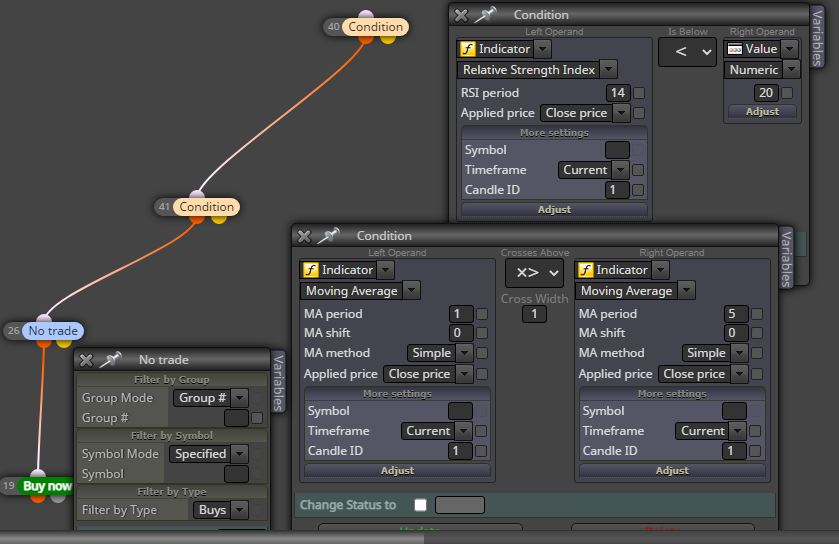The width and height of the screenshot is (839, 544).
Task: Toggle checkbox beside numeric value 20
Action: tap(787, 93)
